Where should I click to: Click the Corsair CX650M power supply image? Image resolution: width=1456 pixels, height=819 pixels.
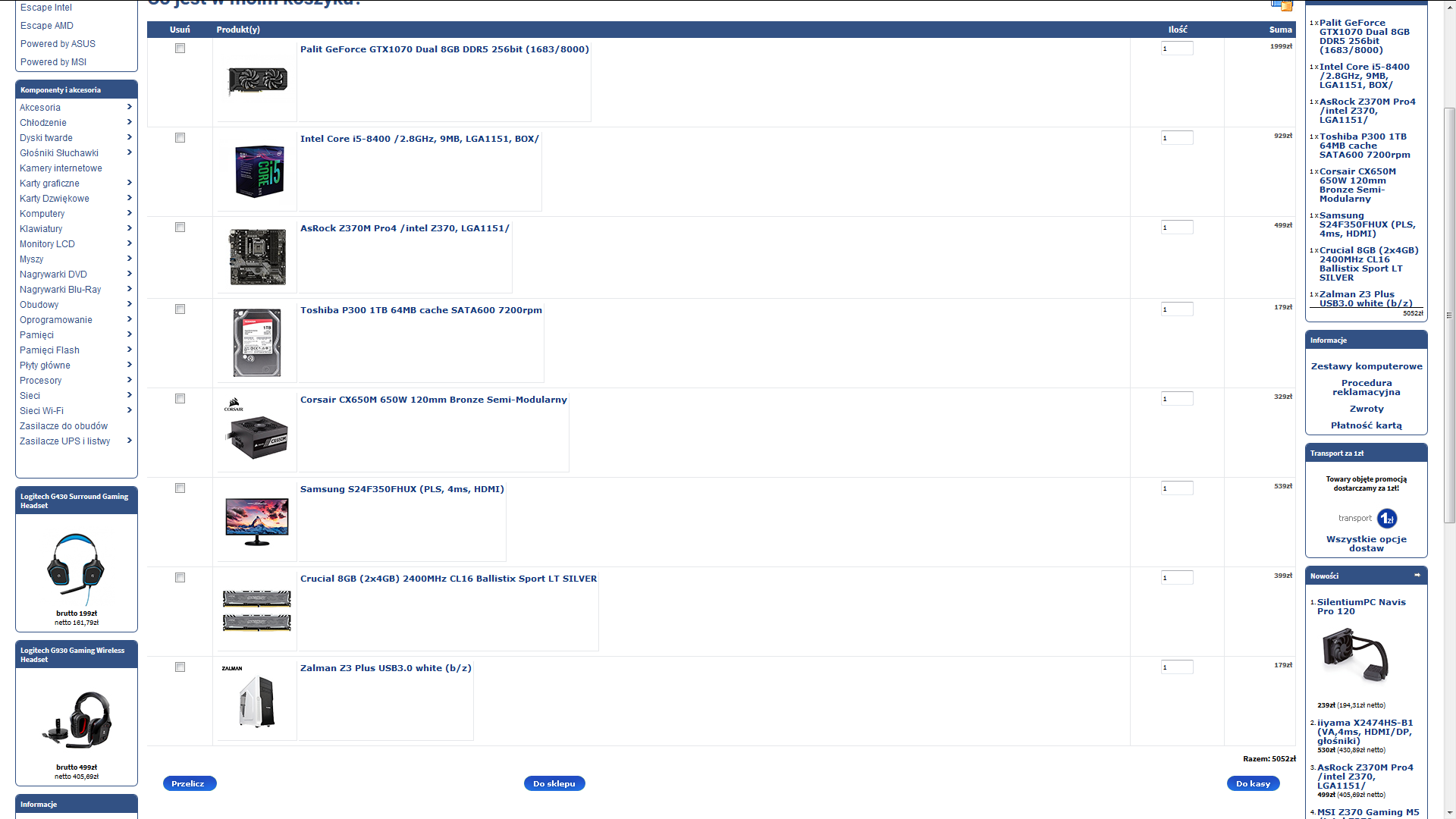(x=256, y=429)
